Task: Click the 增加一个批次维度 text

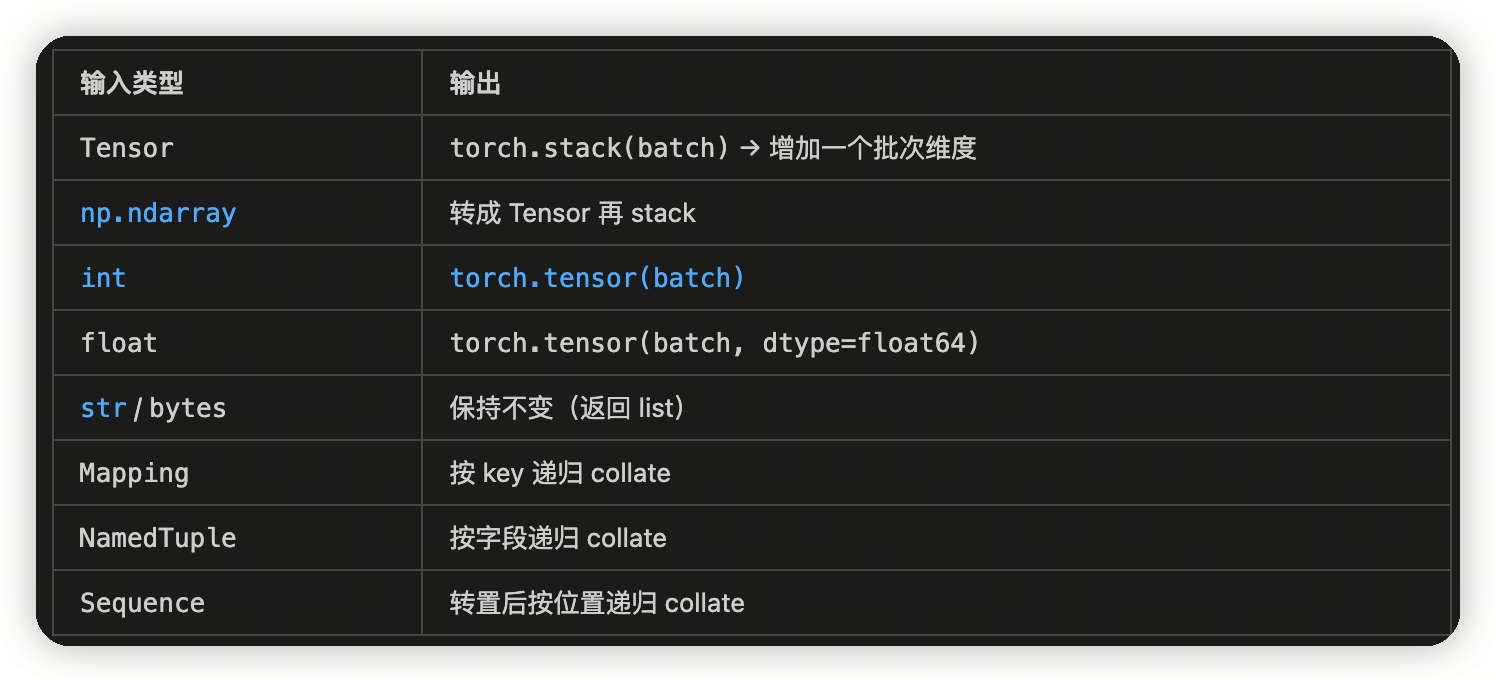Action: click(x=872, y=148)
